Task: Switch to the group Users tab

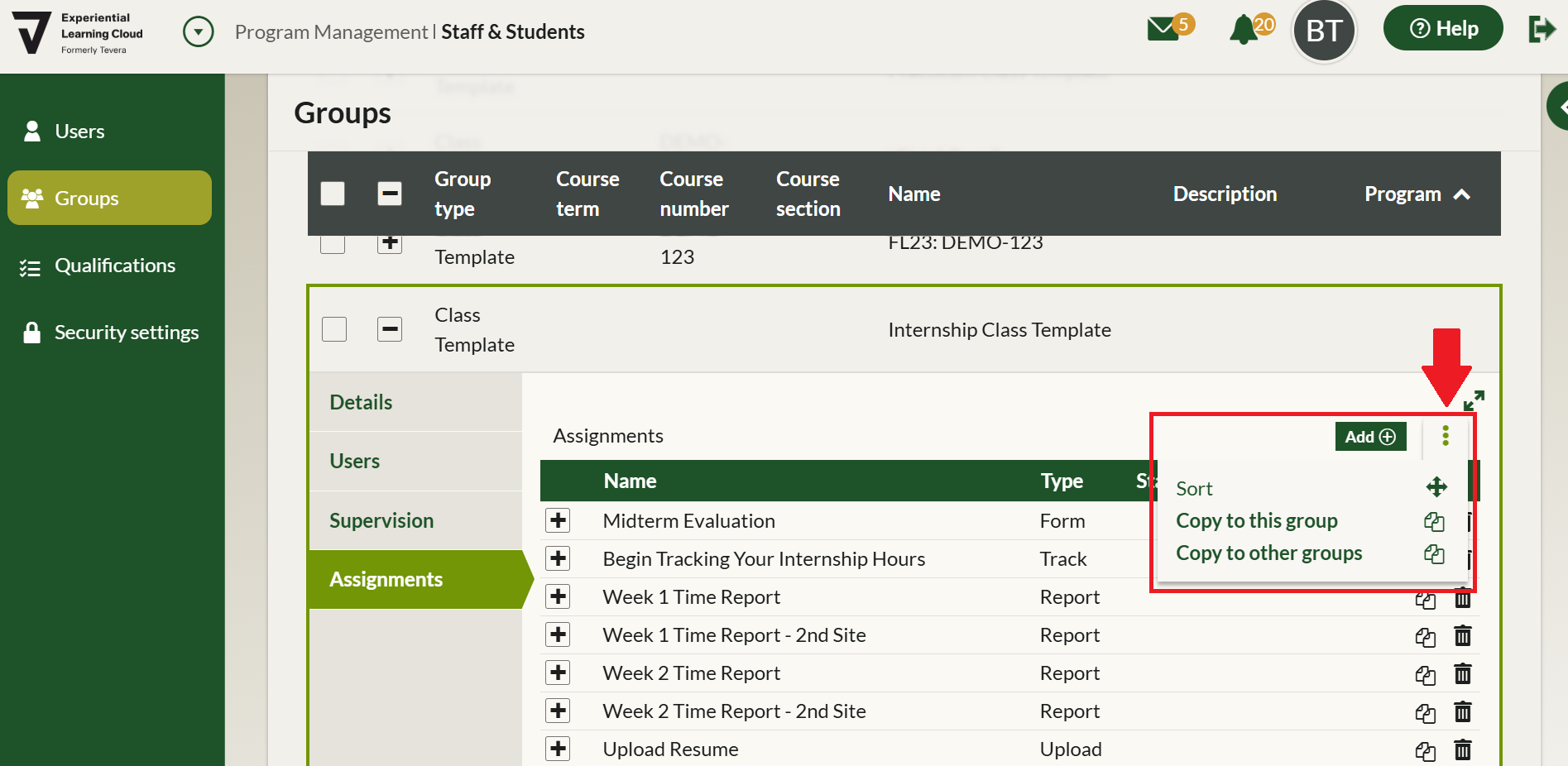Action: pos(415,461)
